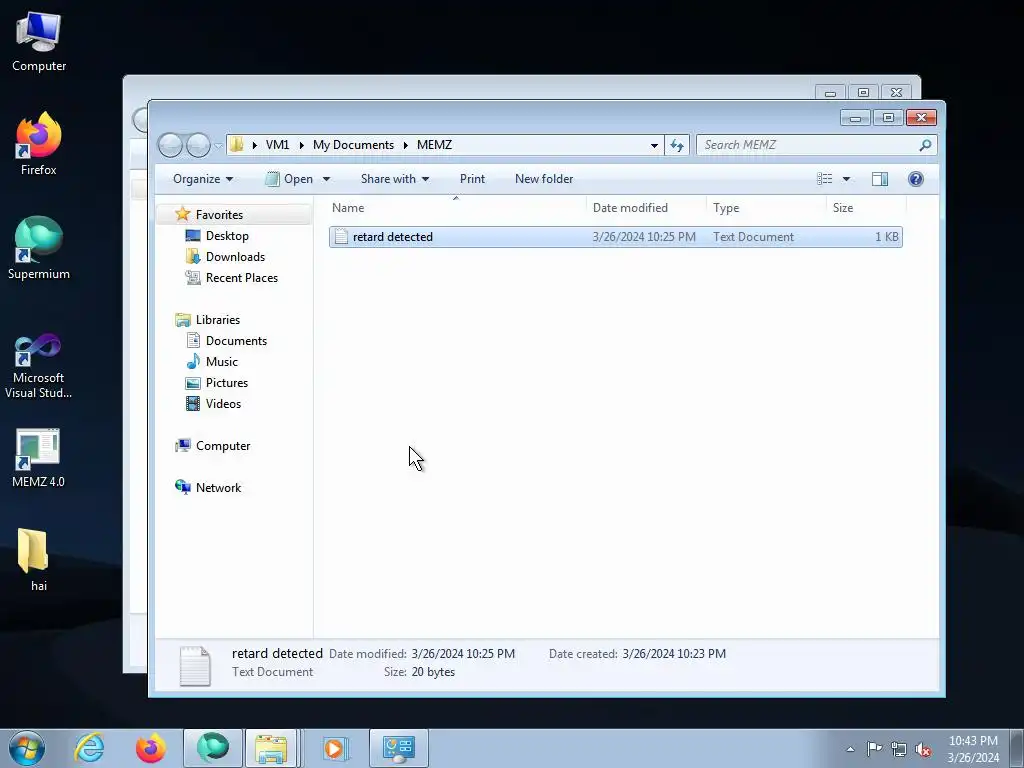Click Print in the Explorer toolbar

point(472,179)
